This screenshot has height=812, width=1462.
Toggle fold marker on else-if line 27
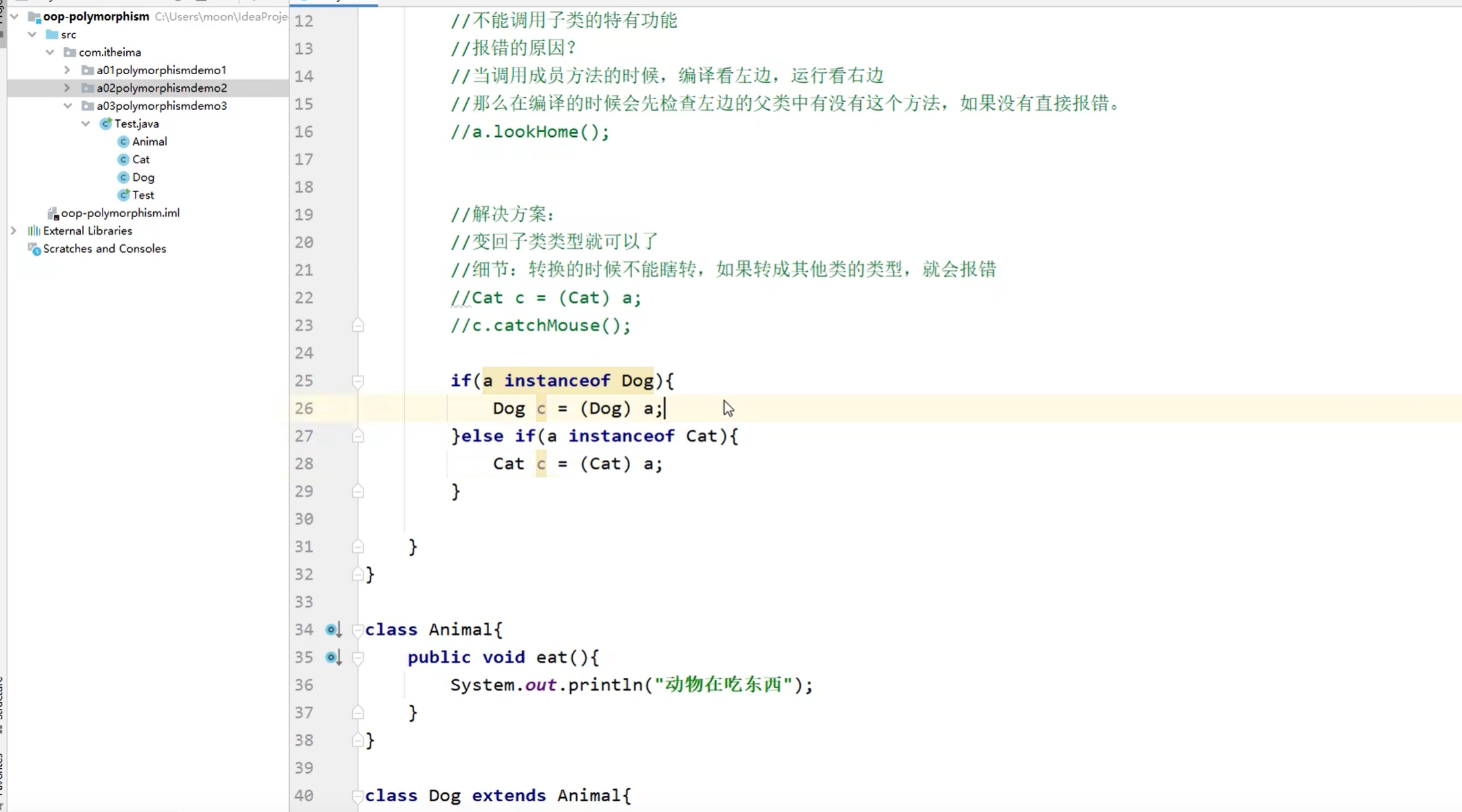(358, 437)
